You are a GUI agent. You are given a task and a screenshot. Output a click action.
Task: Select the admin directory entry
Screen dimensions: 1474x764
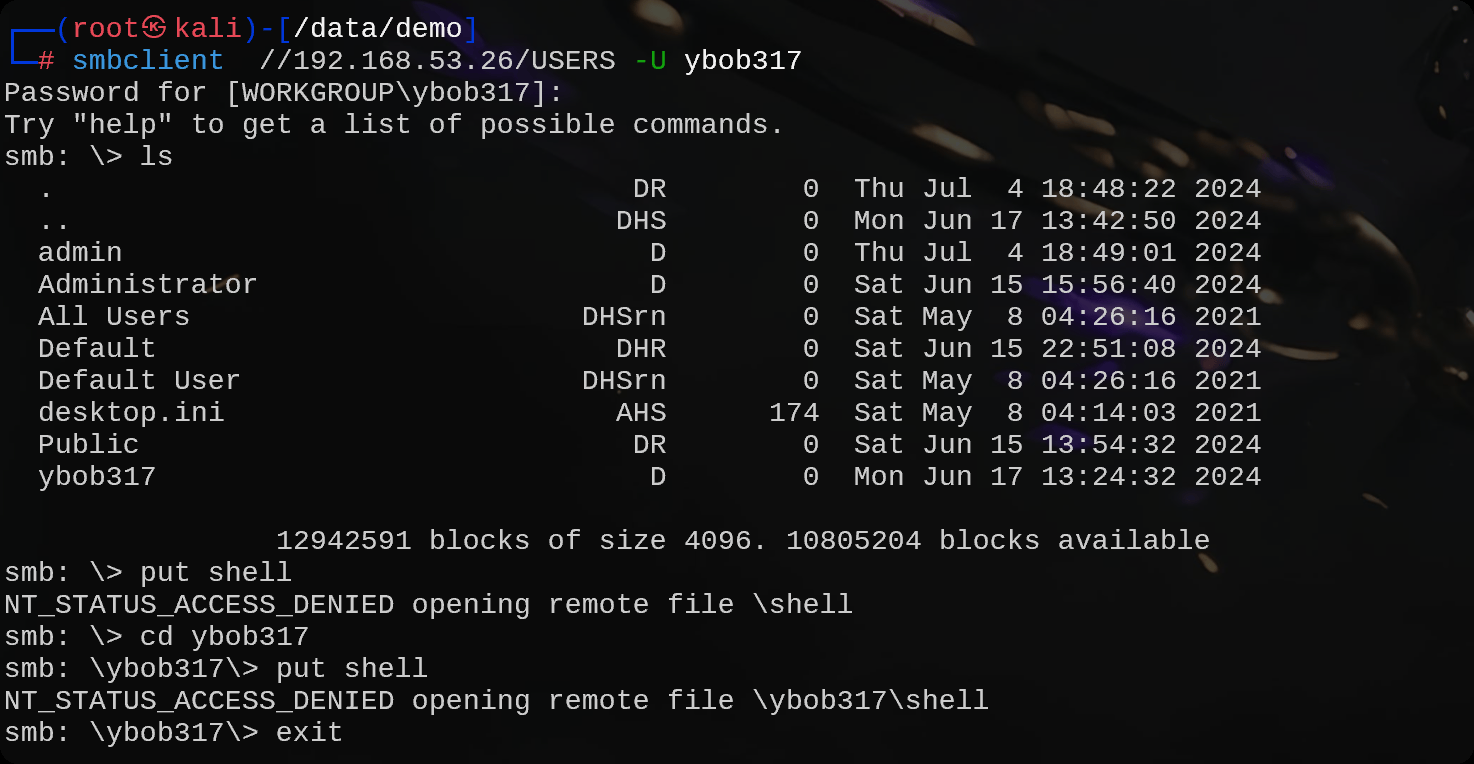80,253
